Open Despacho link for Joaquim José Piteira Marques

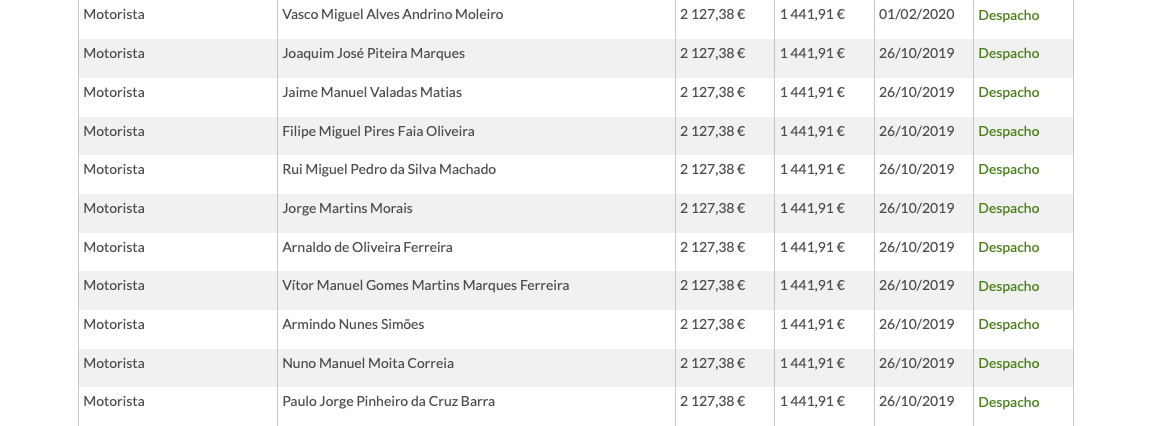coord(1008,54)
